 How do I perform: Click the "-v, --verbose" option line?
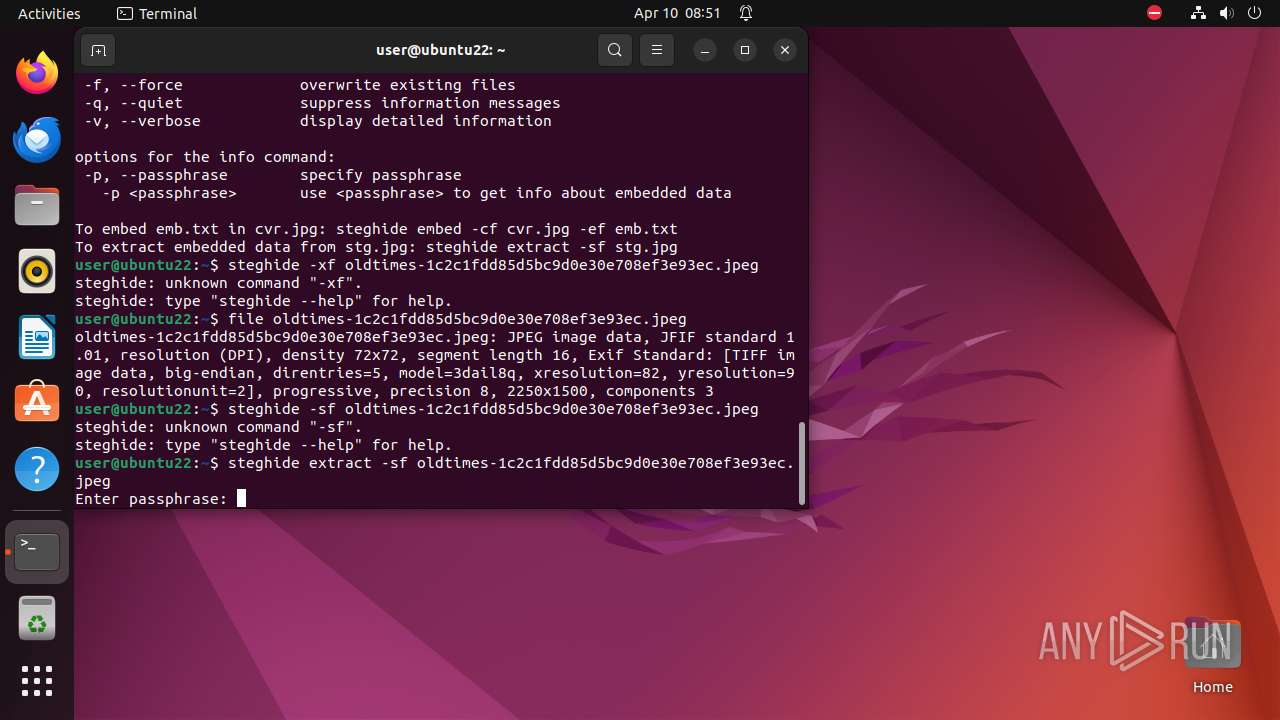(x=318, y=121)
